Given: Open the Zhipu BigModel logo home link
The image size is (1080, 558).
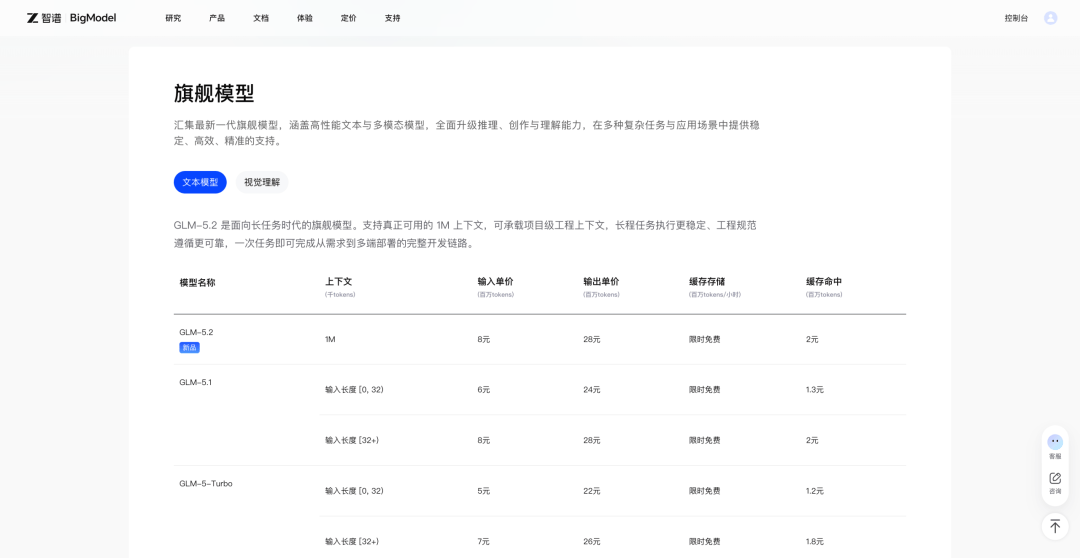Looking at the screenshot, I should click(72, 18).
